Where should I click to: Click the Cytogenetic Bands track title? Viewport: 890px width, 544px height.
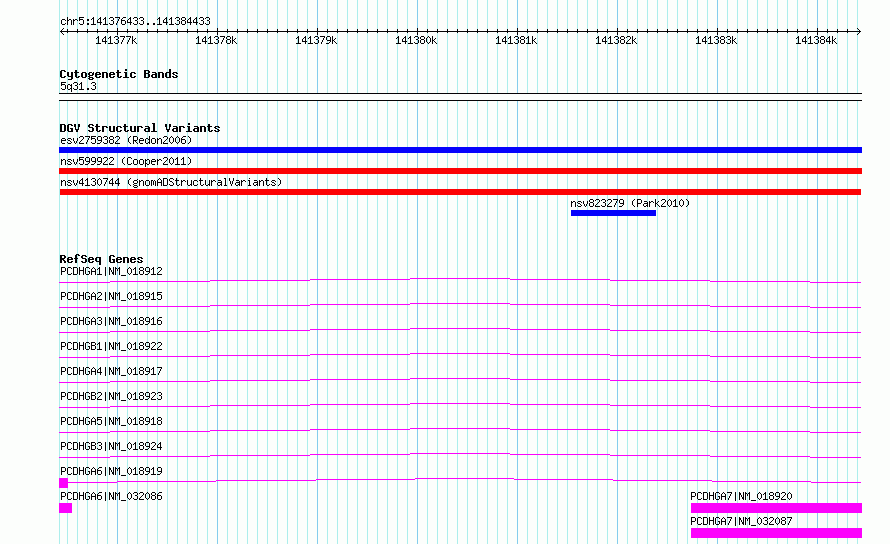pyautogui.click(x=119, y=74)
